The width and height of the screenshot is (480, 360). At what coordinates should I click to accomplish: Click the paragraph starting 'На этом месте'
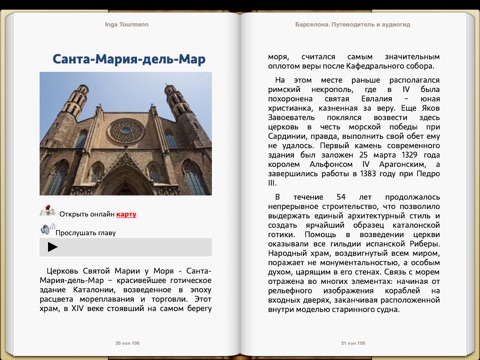point(354,131)
